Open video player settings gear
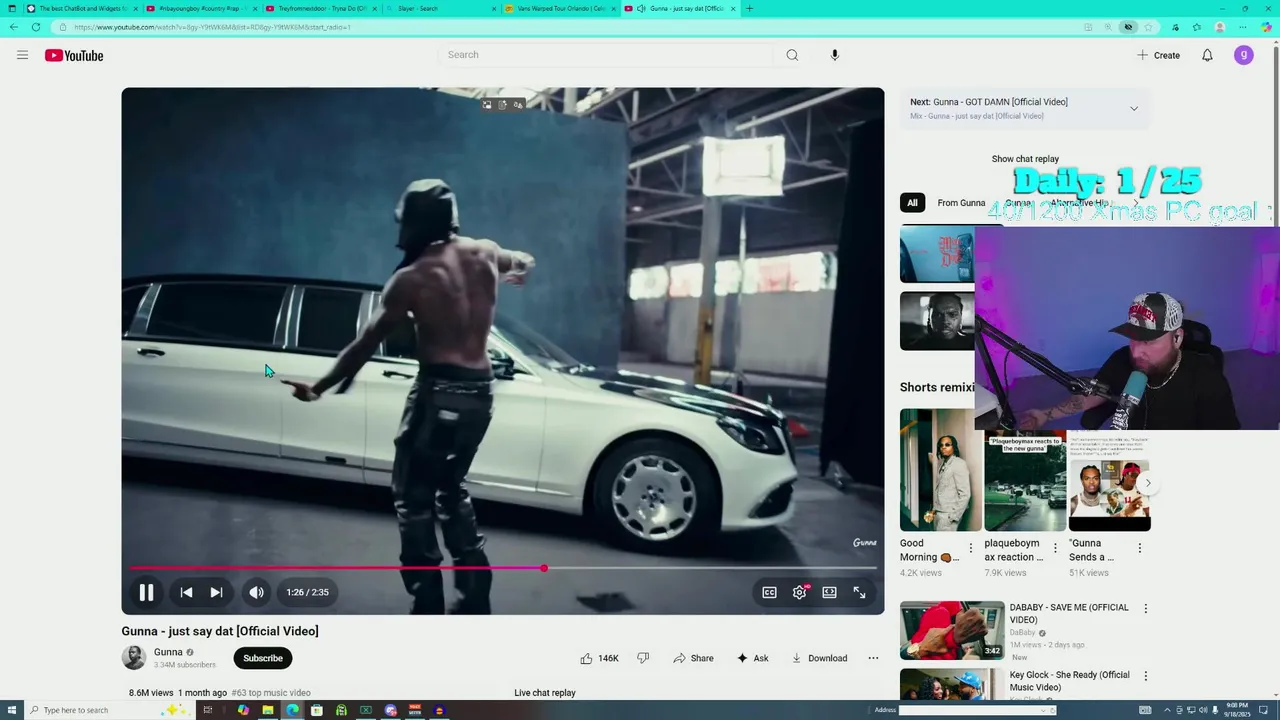The image size is (1280, 720). [799, 592]
